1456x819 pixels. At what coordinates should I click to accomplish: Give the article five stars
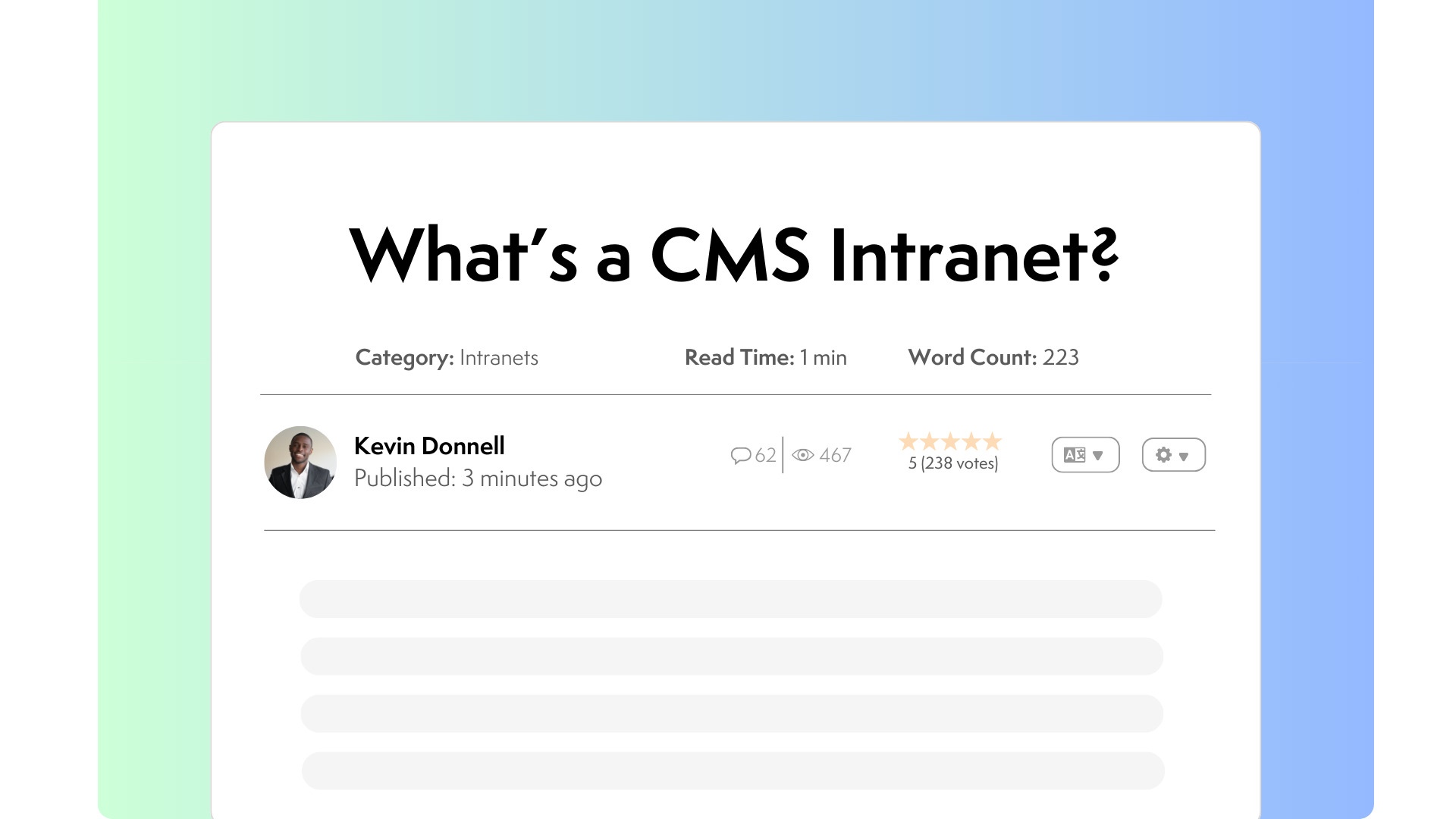[x=993, y=441]
